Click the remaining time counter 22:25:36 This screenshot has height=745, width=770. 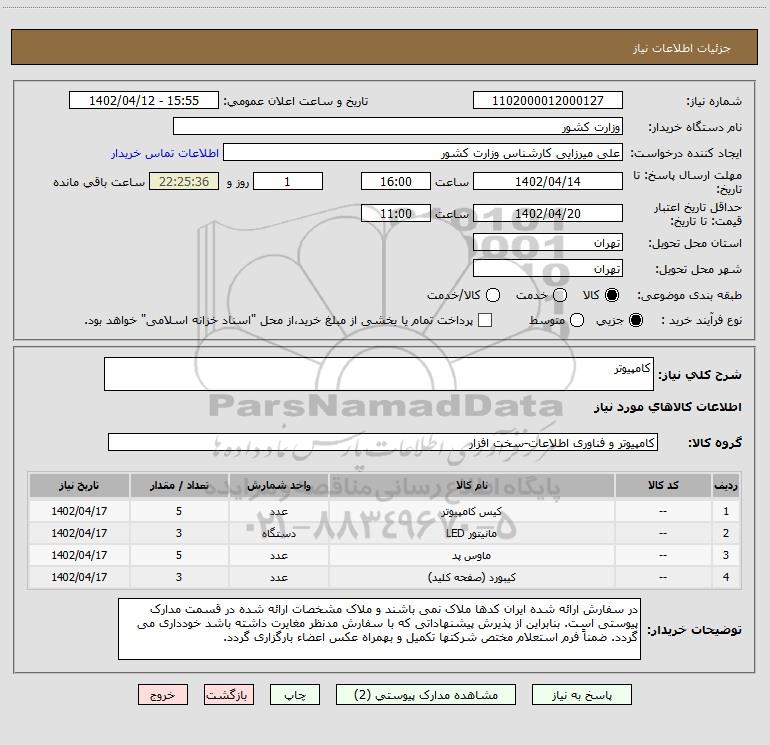pos(184,182)
